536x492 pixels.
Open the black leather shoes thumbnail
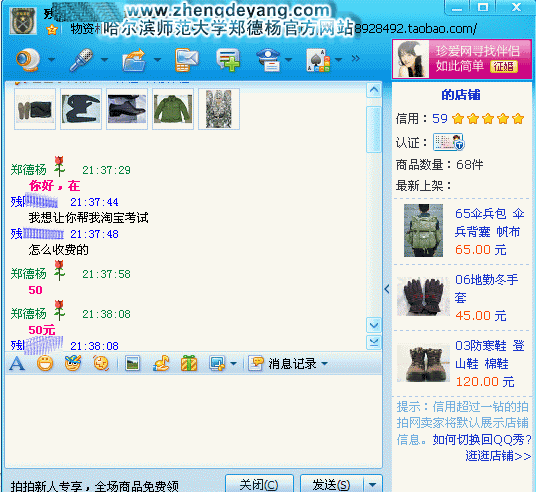[127, 109]
